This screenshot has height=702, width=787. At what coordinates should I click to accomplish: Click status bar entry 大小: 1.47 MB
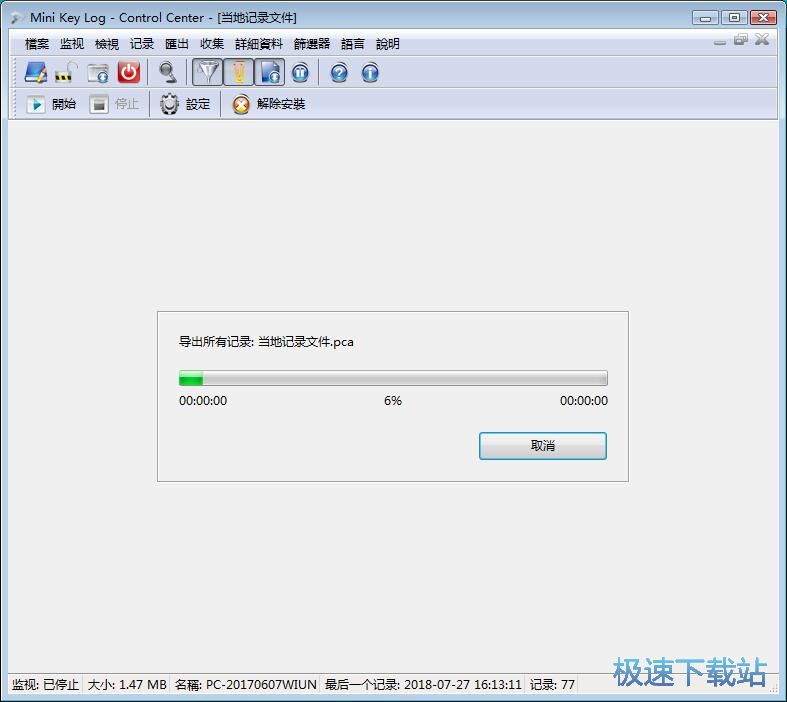(x=127, y=685)
